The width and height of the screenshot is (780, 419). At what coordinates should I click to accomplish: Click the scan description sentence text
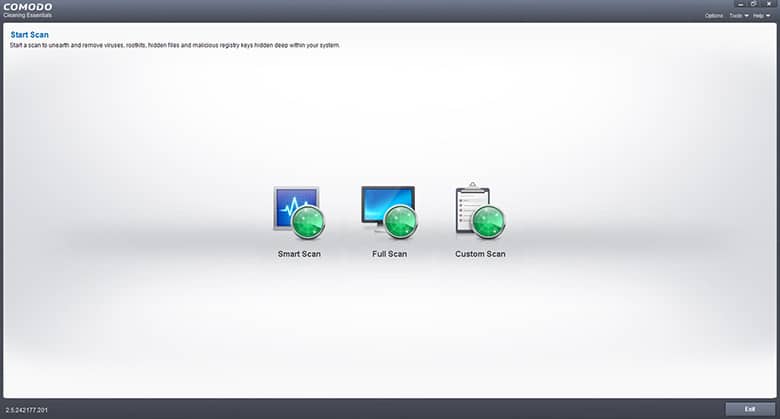pyautogui.click(x=175, y=45)
